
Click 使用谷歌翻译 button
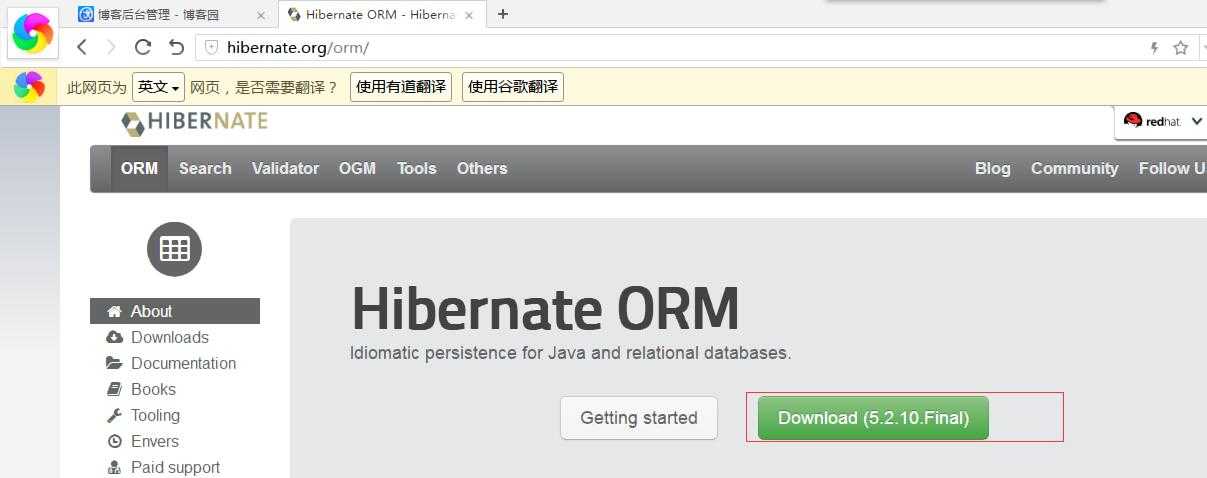(x=513, y=87)
